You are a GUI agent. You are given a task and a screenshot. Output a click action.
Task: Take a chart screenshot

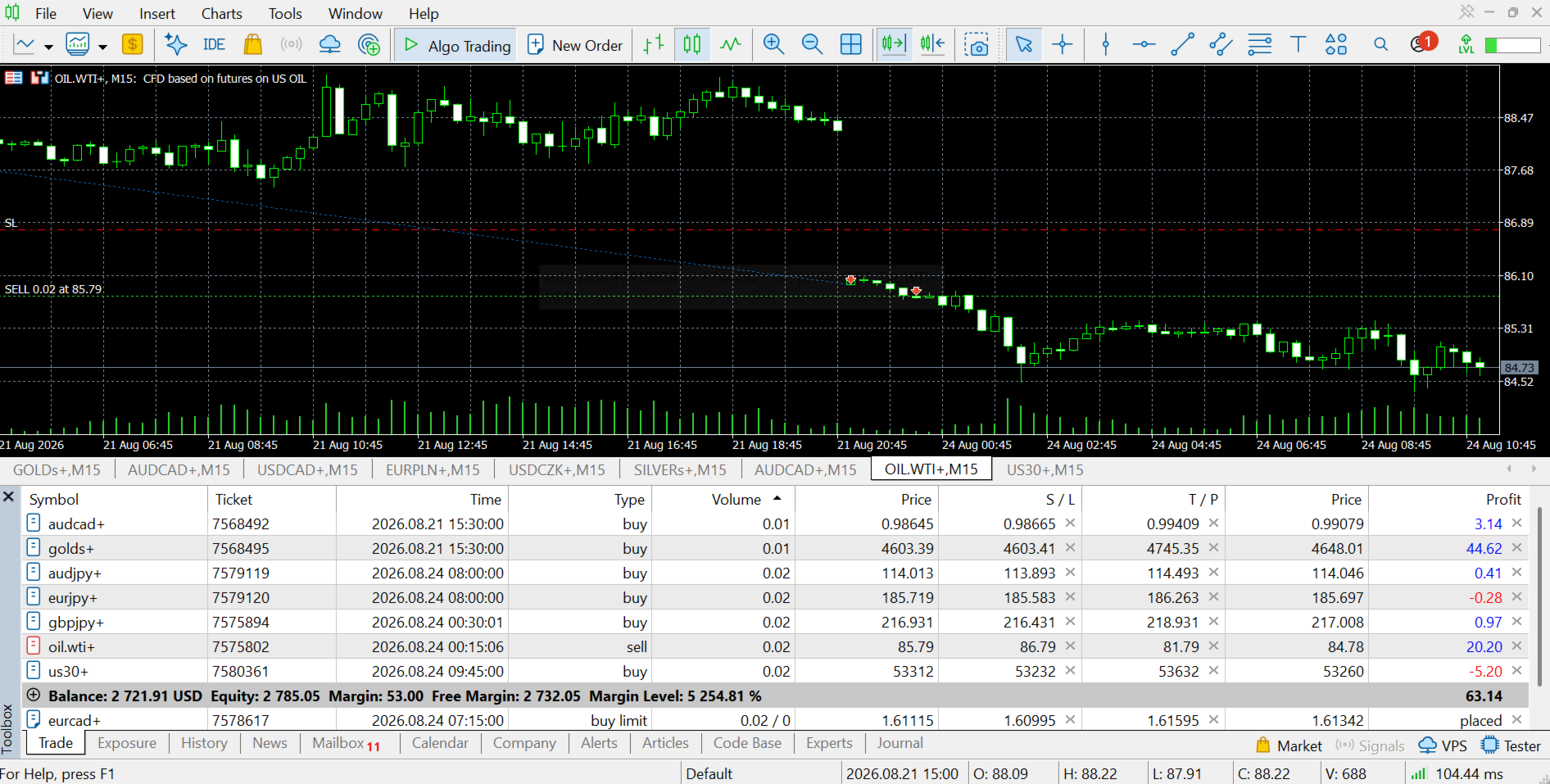[x=976, y=44]
